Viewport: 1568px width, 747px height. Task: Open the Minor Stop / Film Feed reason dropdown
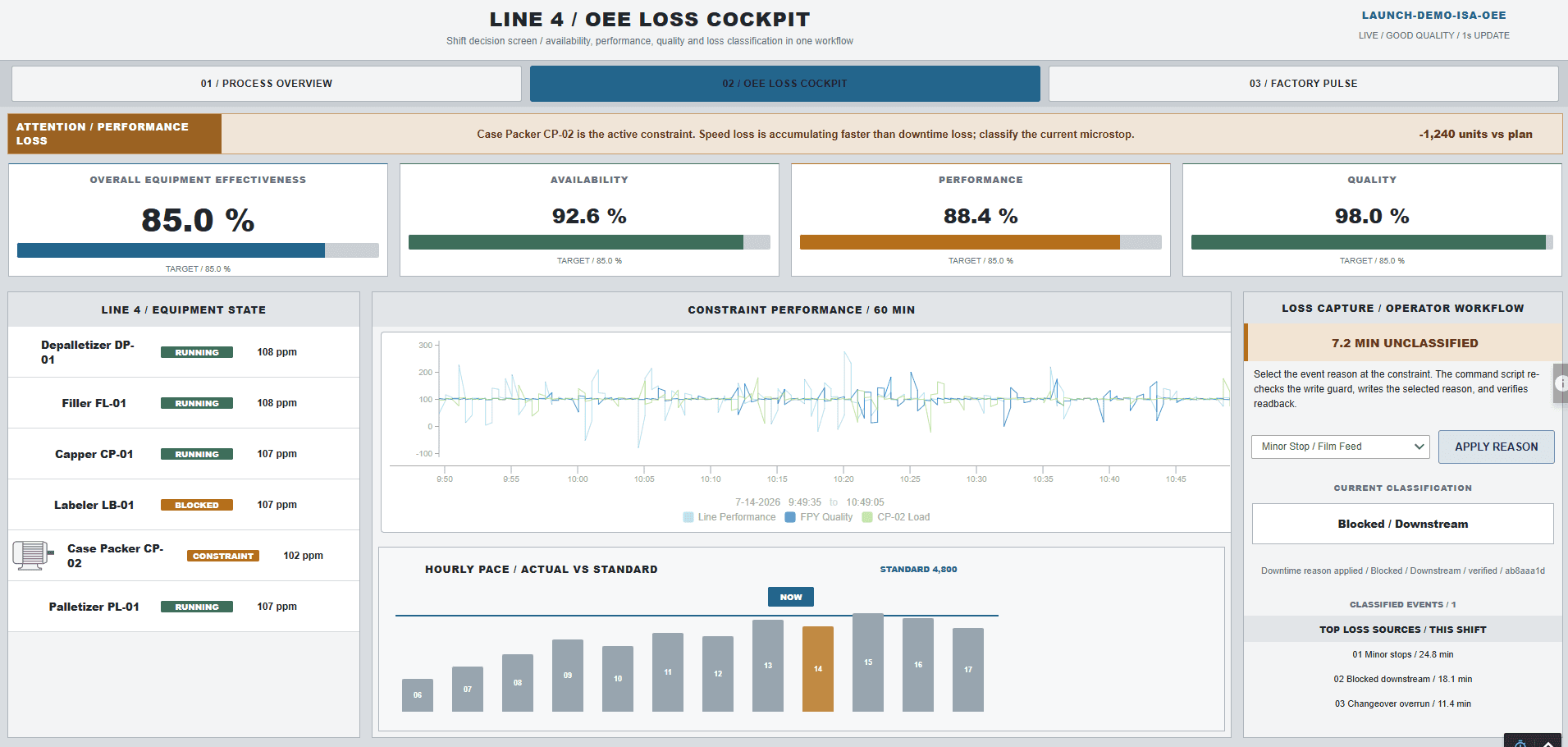1340,447
